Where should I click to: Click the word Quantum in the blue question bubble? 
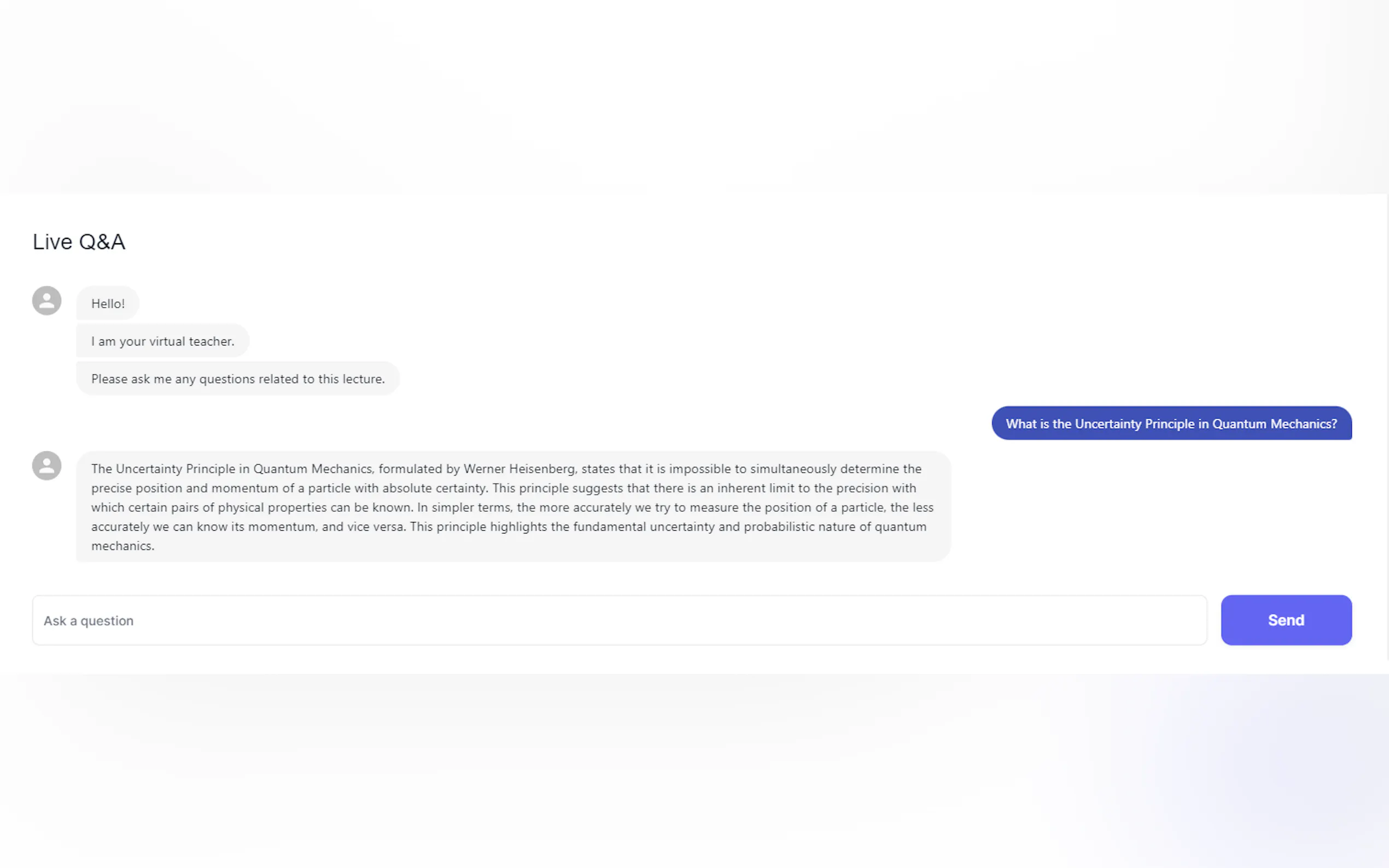(x=1239, y=424)
